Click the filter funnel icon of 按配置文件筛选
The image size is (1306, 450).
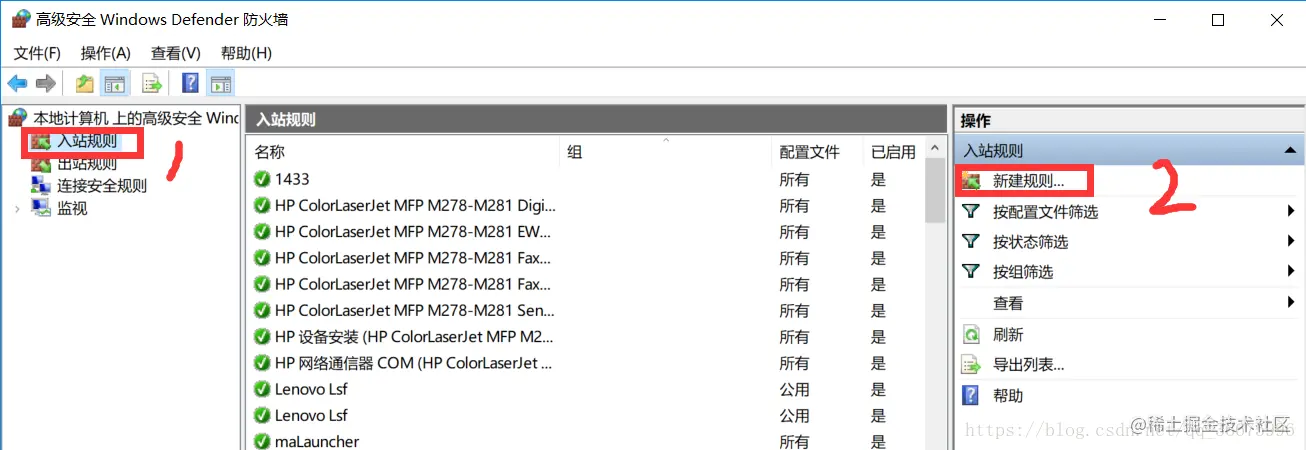[971, 211]
